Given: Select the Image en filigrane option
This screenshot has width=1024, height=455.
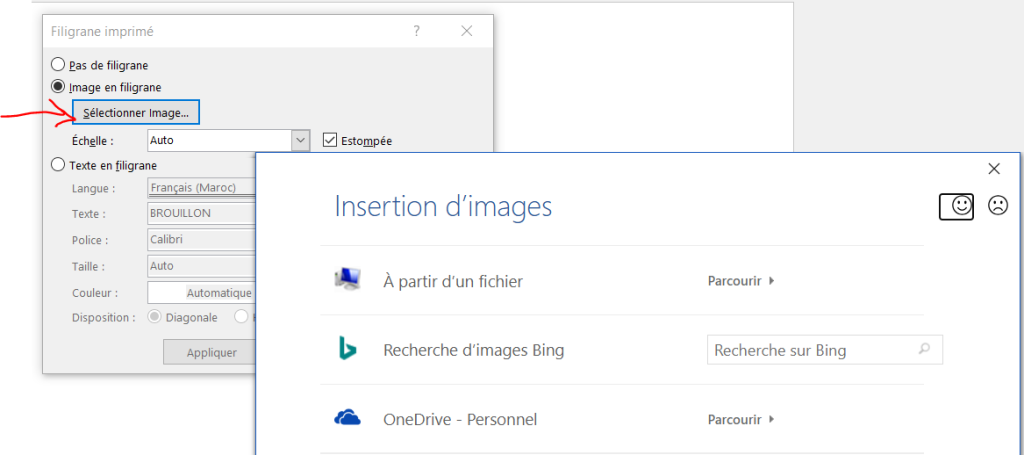Looking at the screenshot, I should (x=58, y=86).
